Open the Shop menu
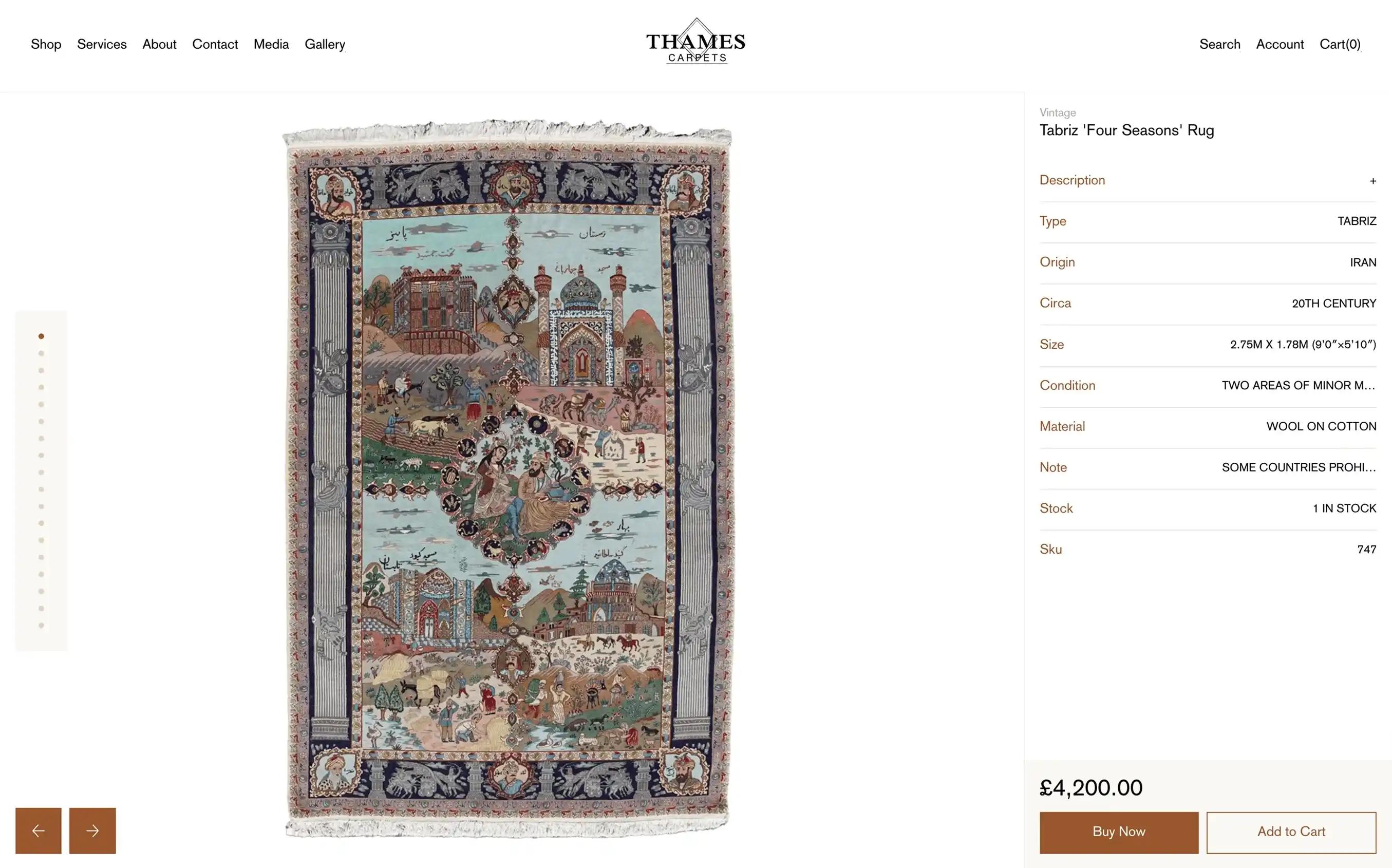 click(46, 44)
